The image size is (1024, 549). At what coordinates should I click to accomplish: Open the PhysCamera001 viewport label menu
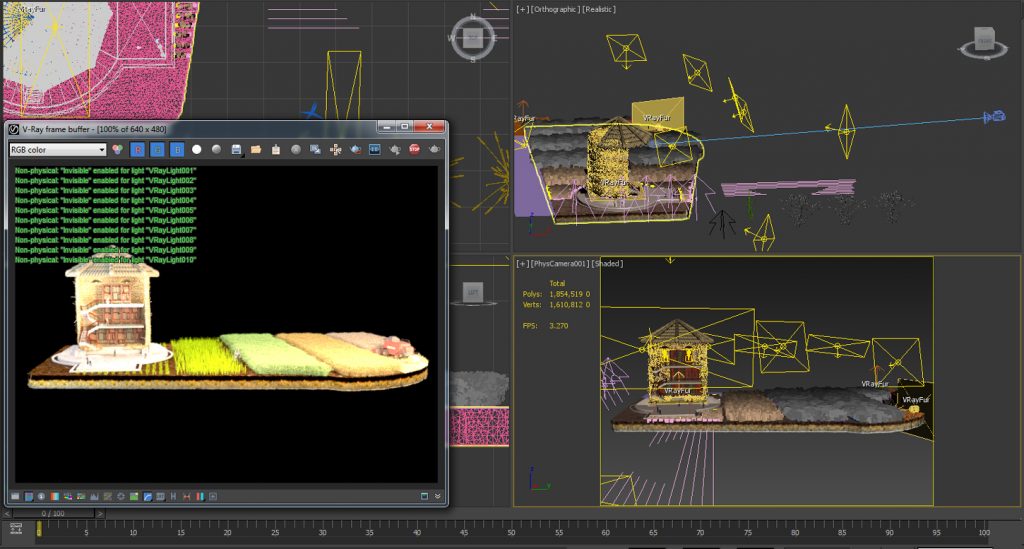(x=559, y=264)
